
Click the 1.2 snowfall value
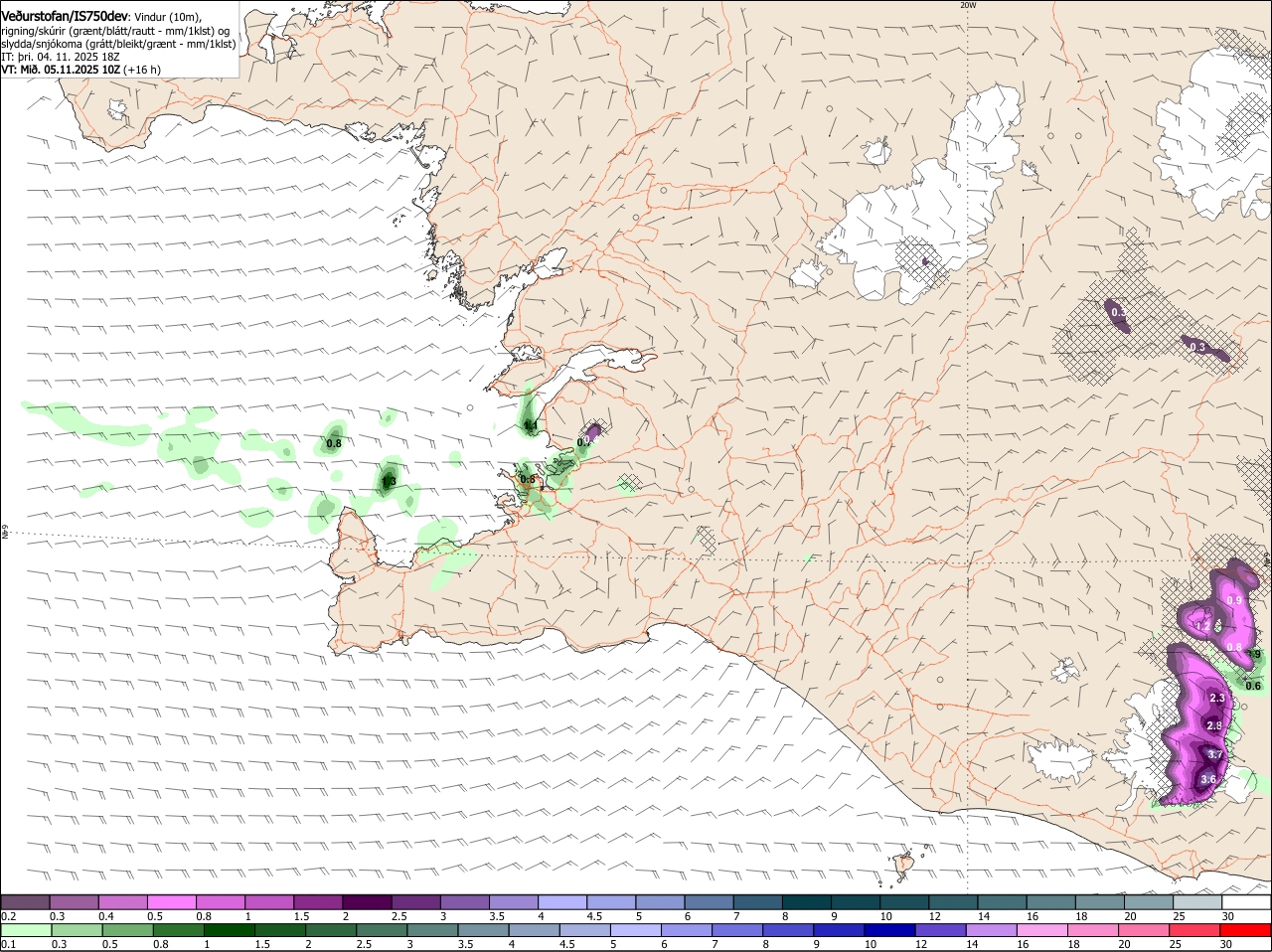pos(1201,626)
